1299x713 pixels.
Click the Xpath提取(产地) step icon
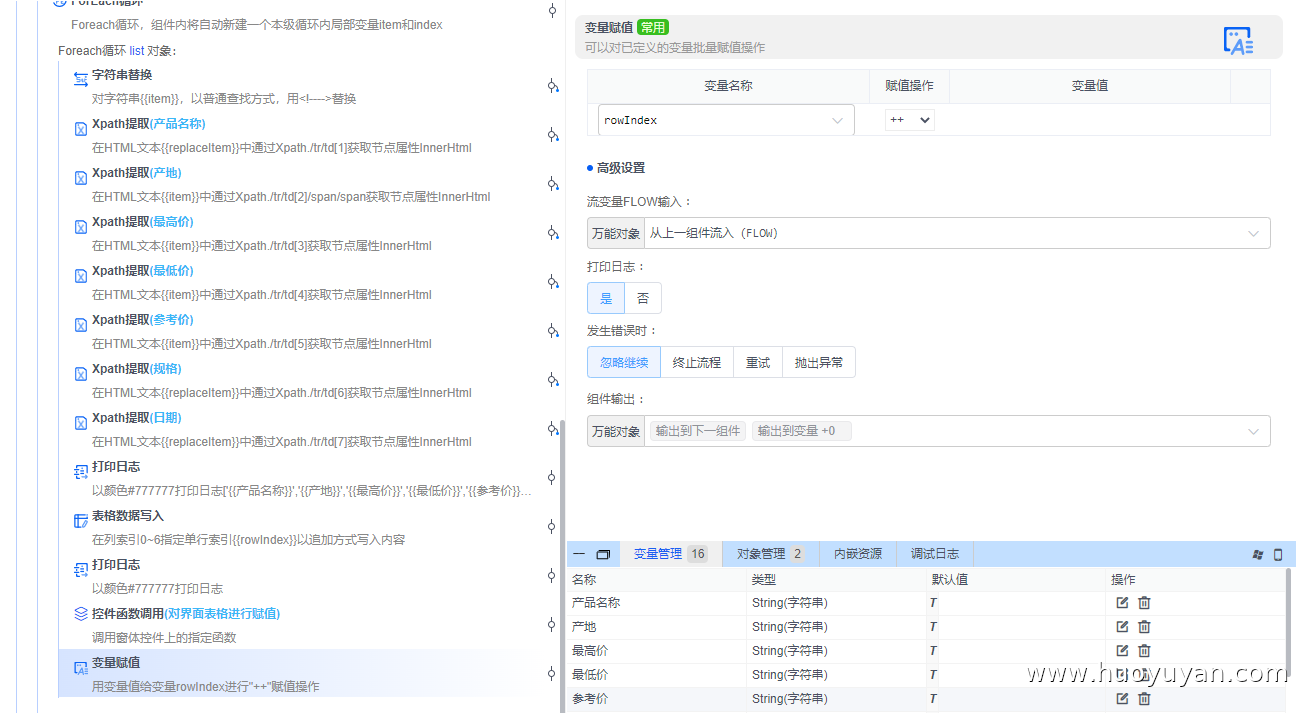coord(81,178)
